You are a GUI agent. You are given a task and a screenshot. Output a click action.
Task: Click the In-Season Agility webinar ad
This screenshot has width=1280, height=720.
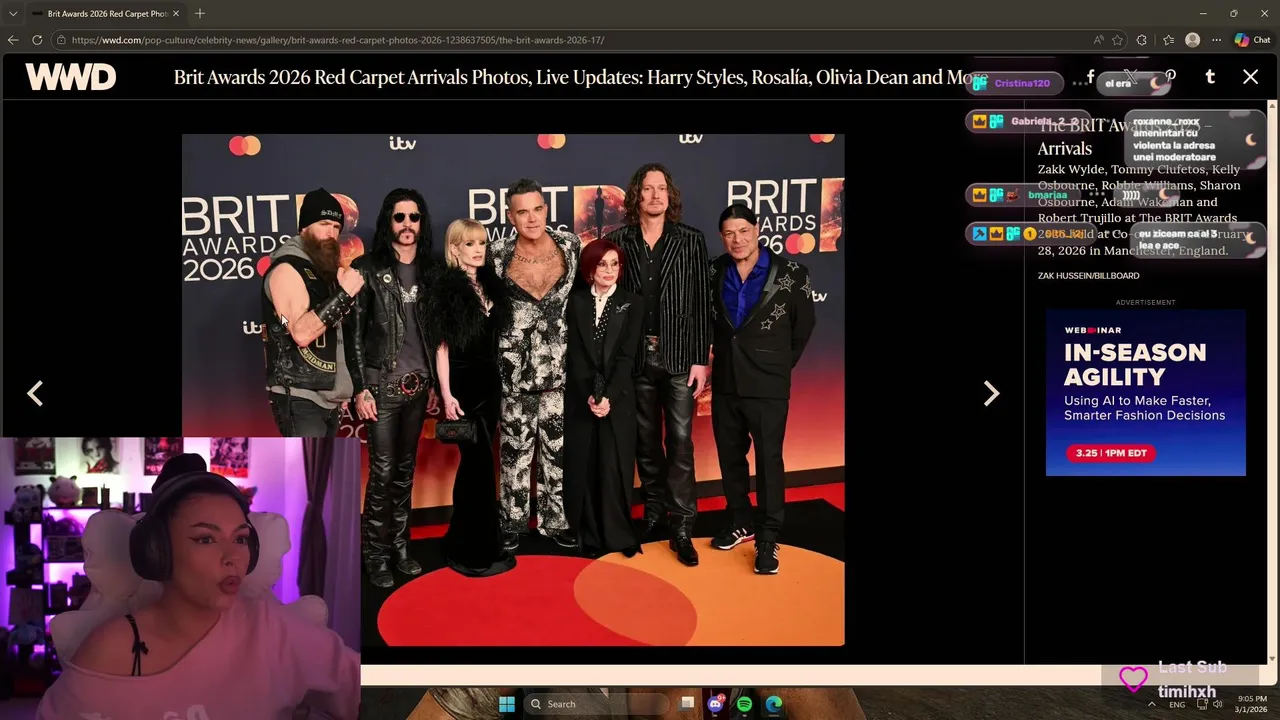pos(1146,392)
